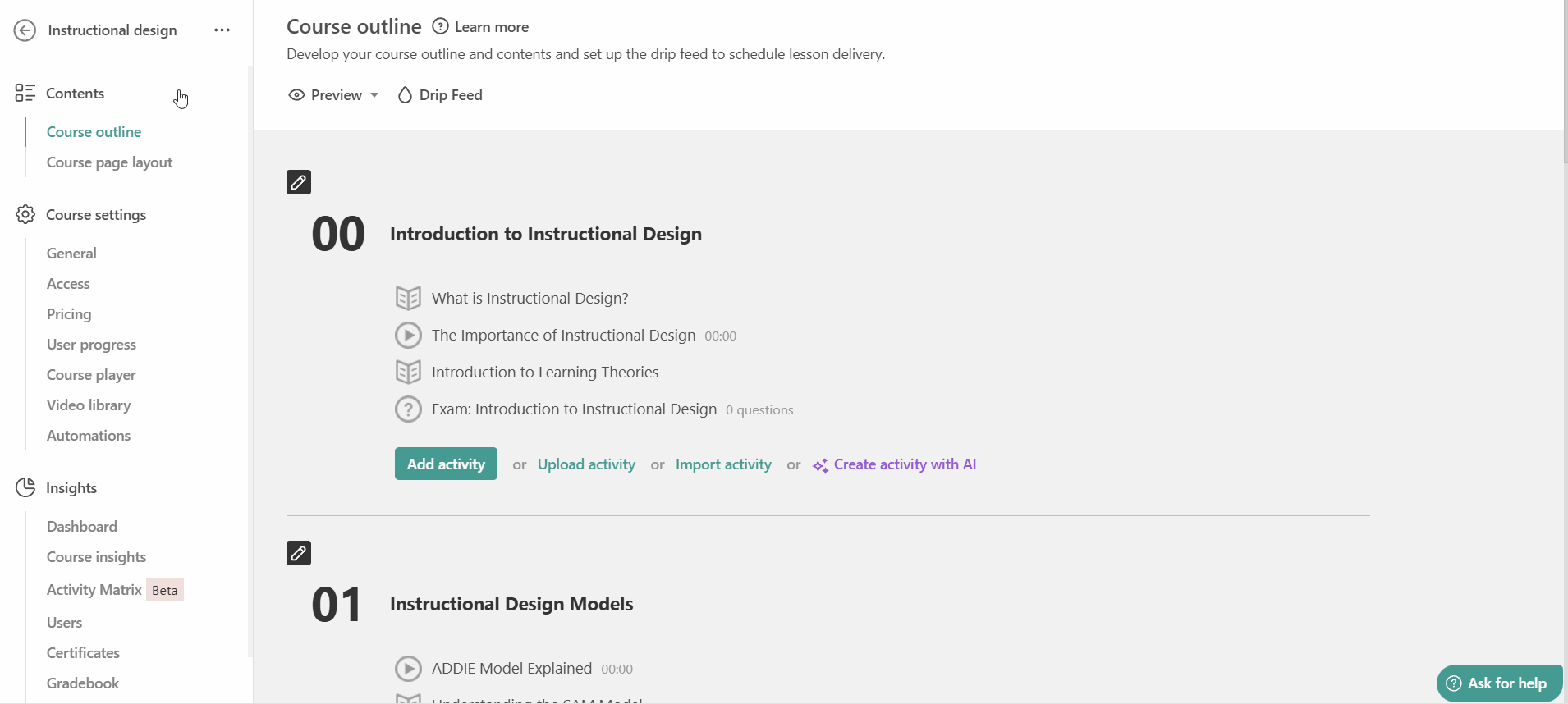Click ebook icon for What is Instructional Design?

pos(408,298)
